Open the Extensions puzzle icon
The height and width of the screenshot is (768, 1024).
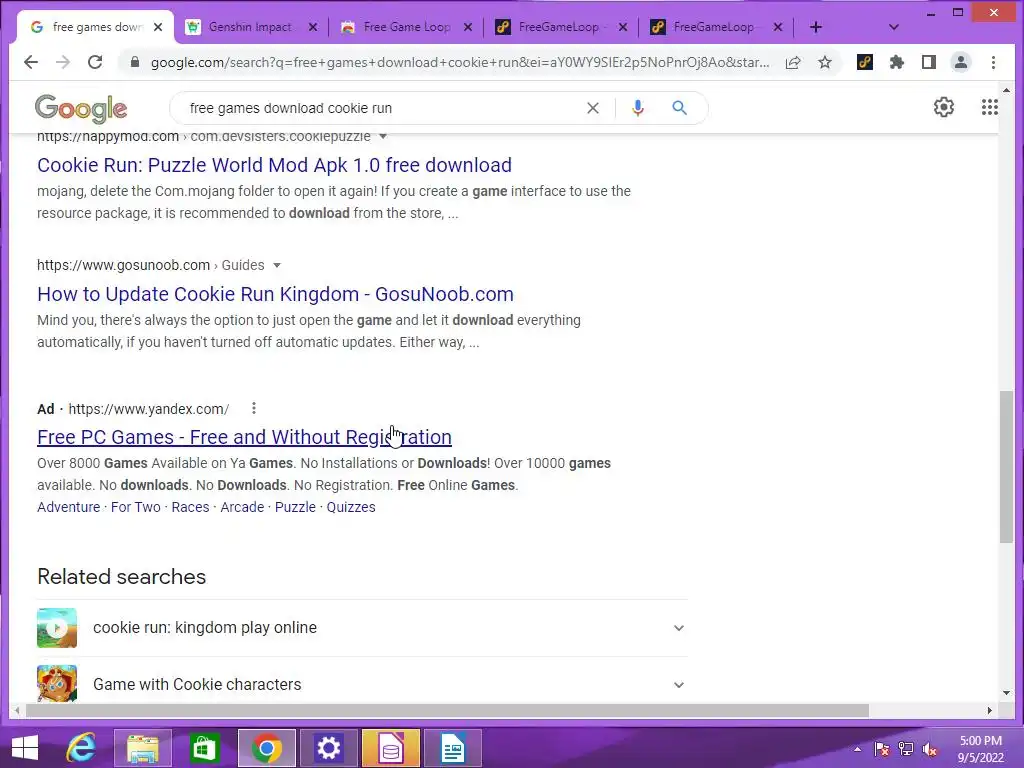[897, 62]
